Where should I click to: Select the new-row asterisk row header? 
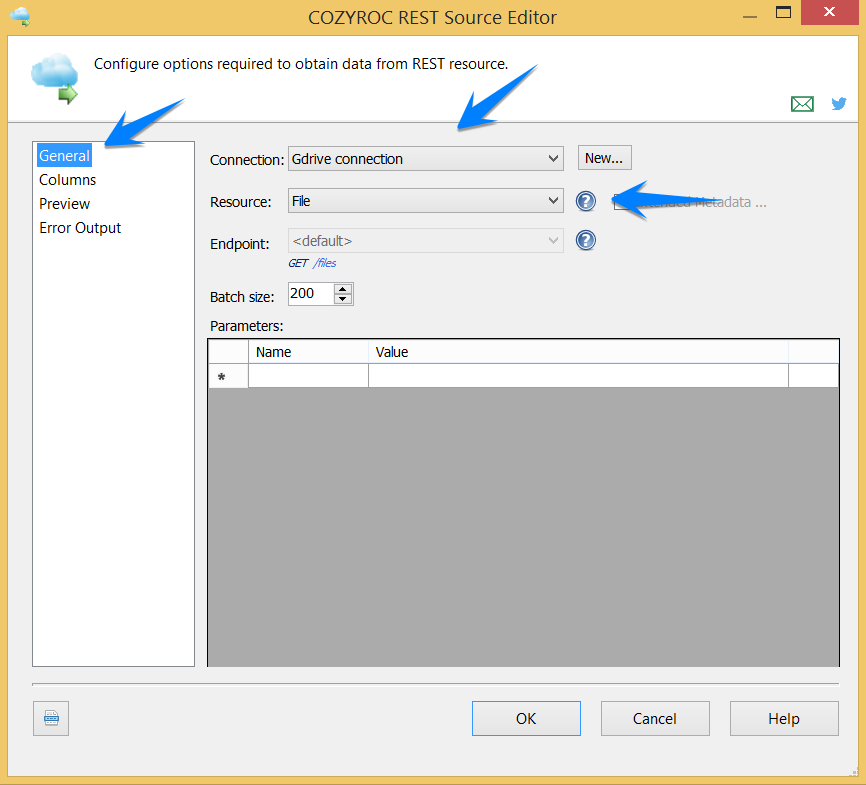click(228, 376)
